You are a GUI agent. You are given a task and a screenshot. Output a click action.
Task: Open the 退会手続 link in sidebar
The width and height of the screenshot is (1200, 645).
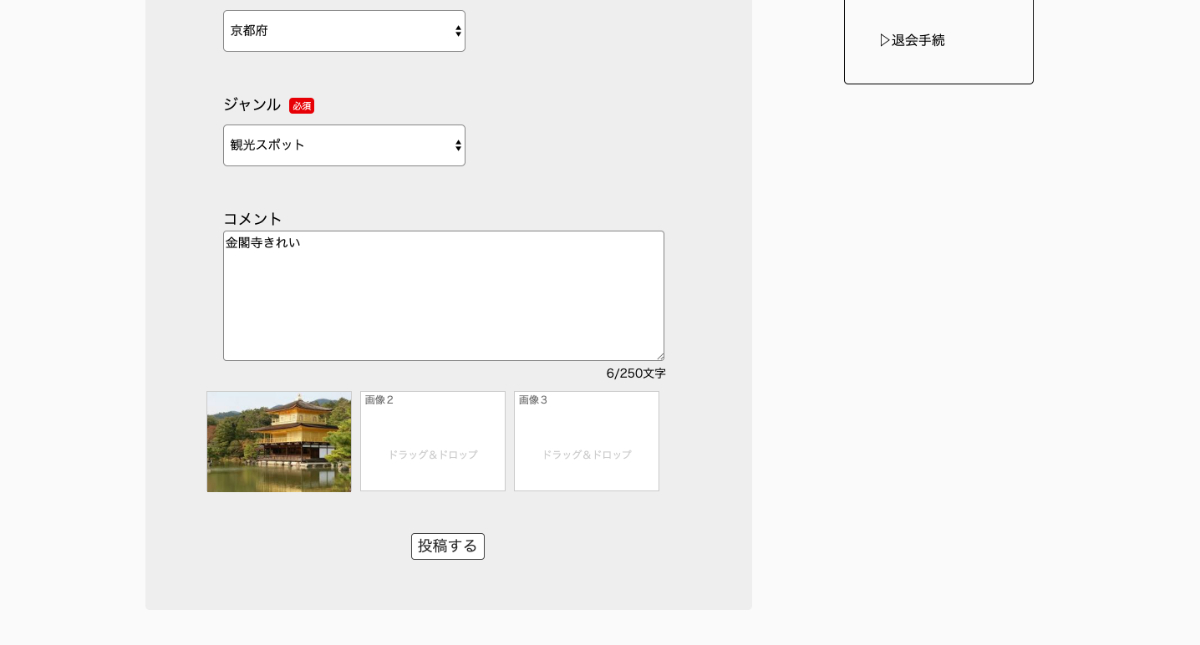click(x=912, y=40)
